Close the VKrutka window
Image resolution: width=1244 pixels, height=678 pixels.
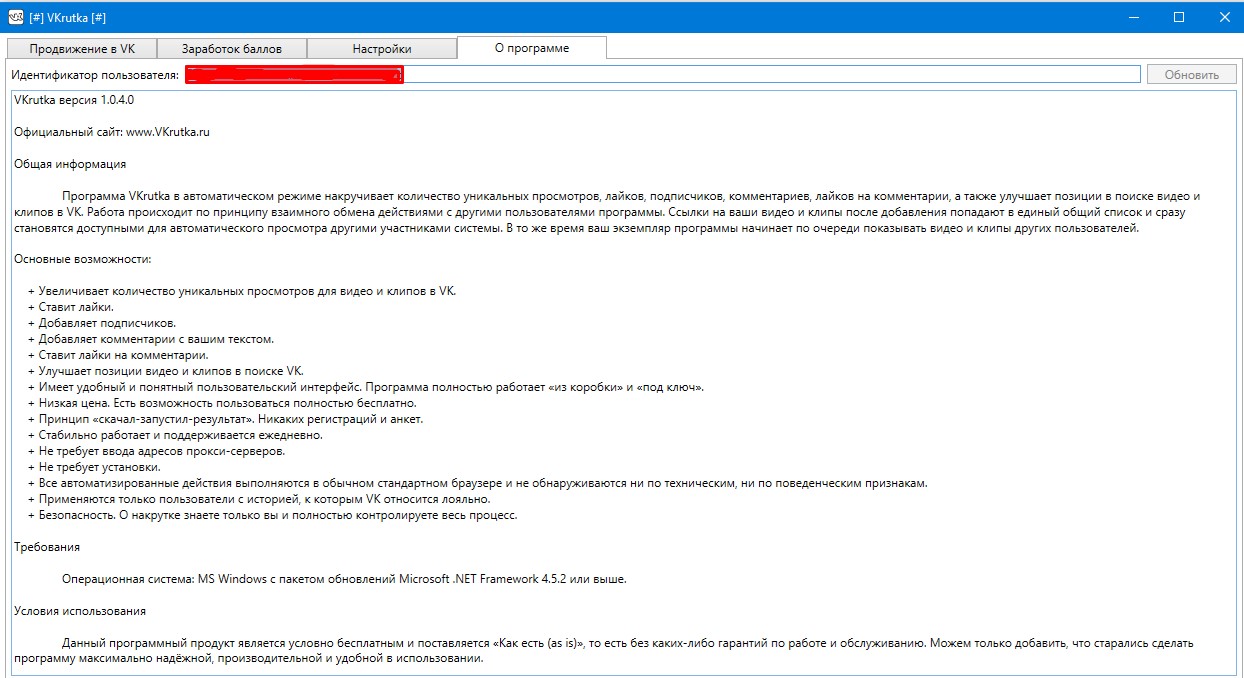(1223, 16)
